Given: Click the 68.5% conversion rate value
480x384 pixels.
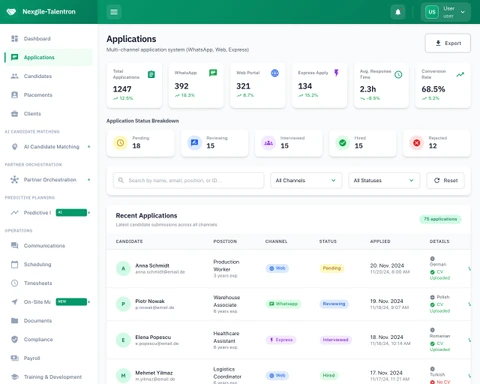Looking at the screenshot, I should pyautogui.click(x=433, y=89).
